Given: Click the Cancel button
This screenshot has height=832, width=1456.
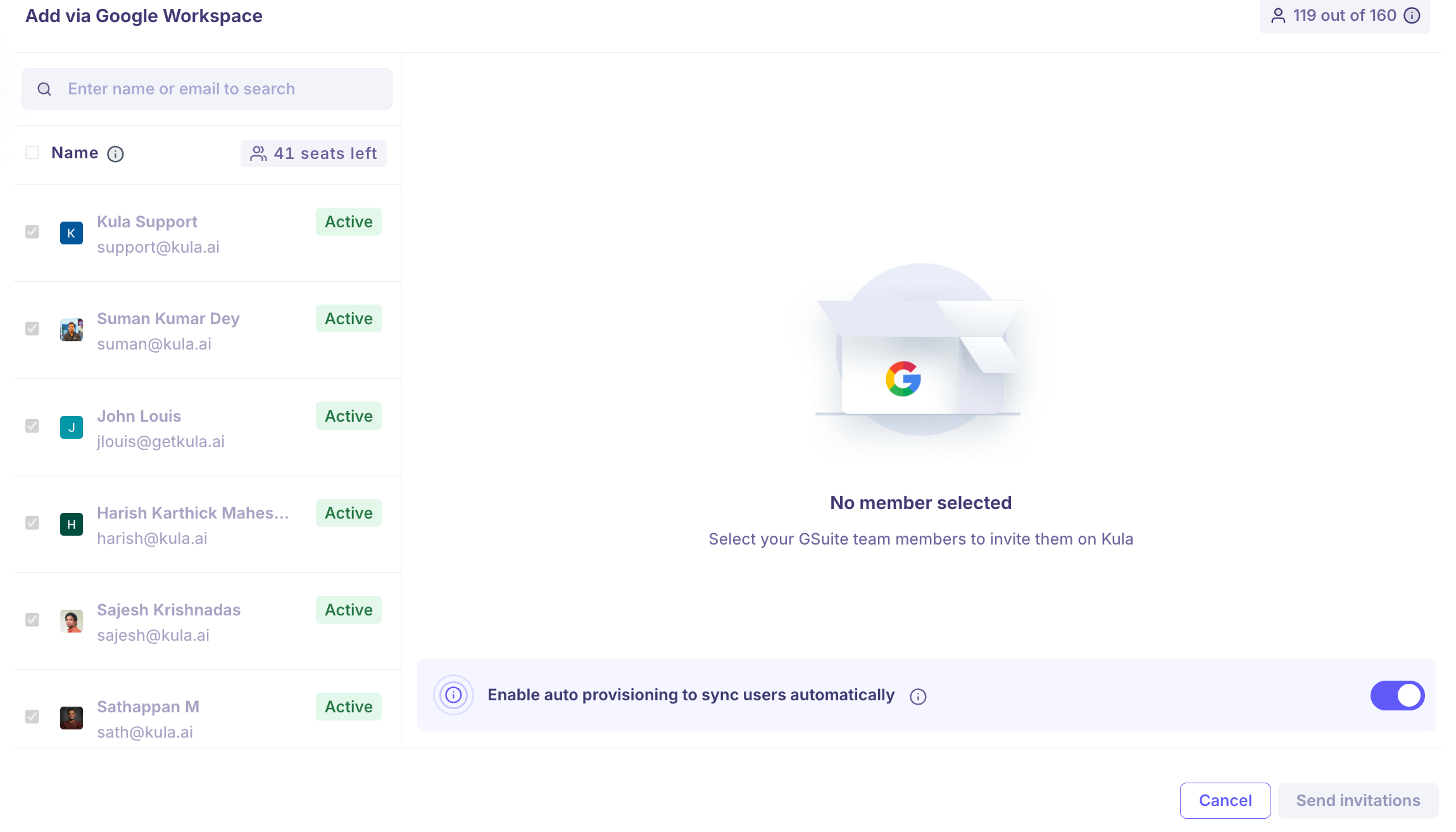Looking at the screenshot, I should (1225, 800).
